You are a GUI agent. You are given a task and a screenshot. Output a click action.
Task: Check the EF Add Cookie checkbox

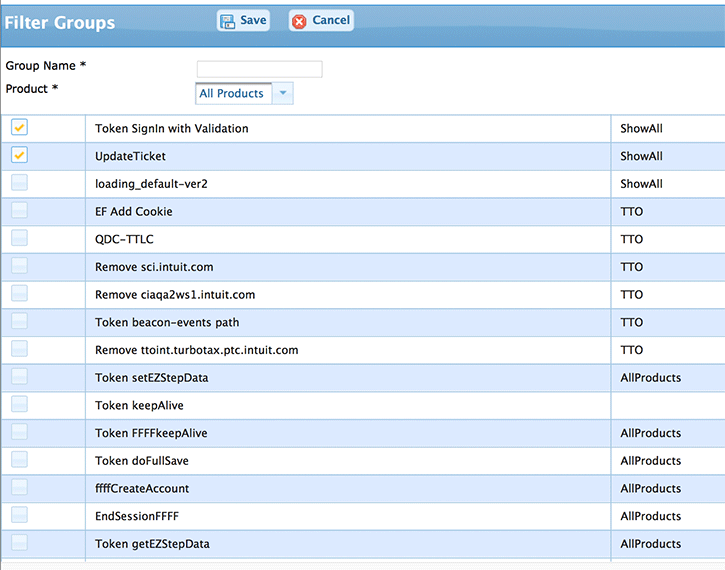tap(19, 210)
